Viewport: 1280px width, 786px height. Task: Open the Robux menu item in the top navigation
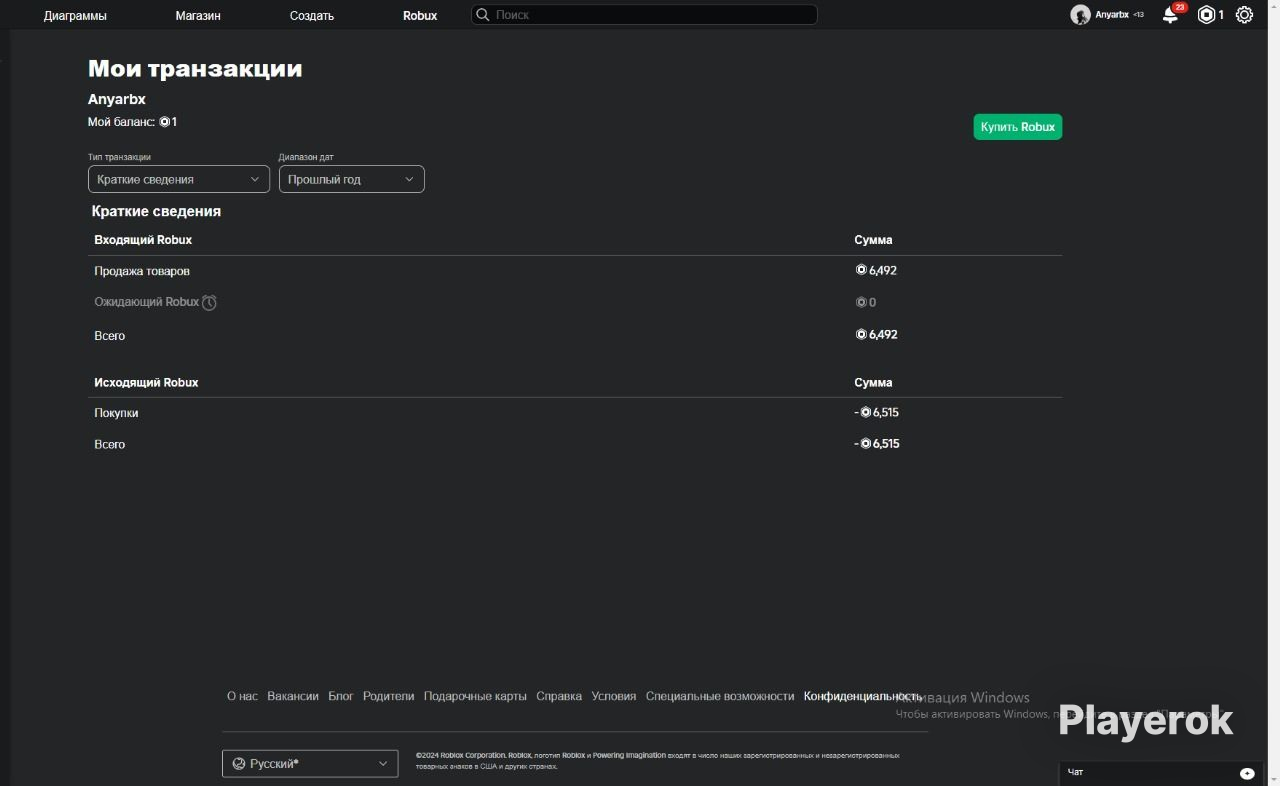tap(420, 16)
